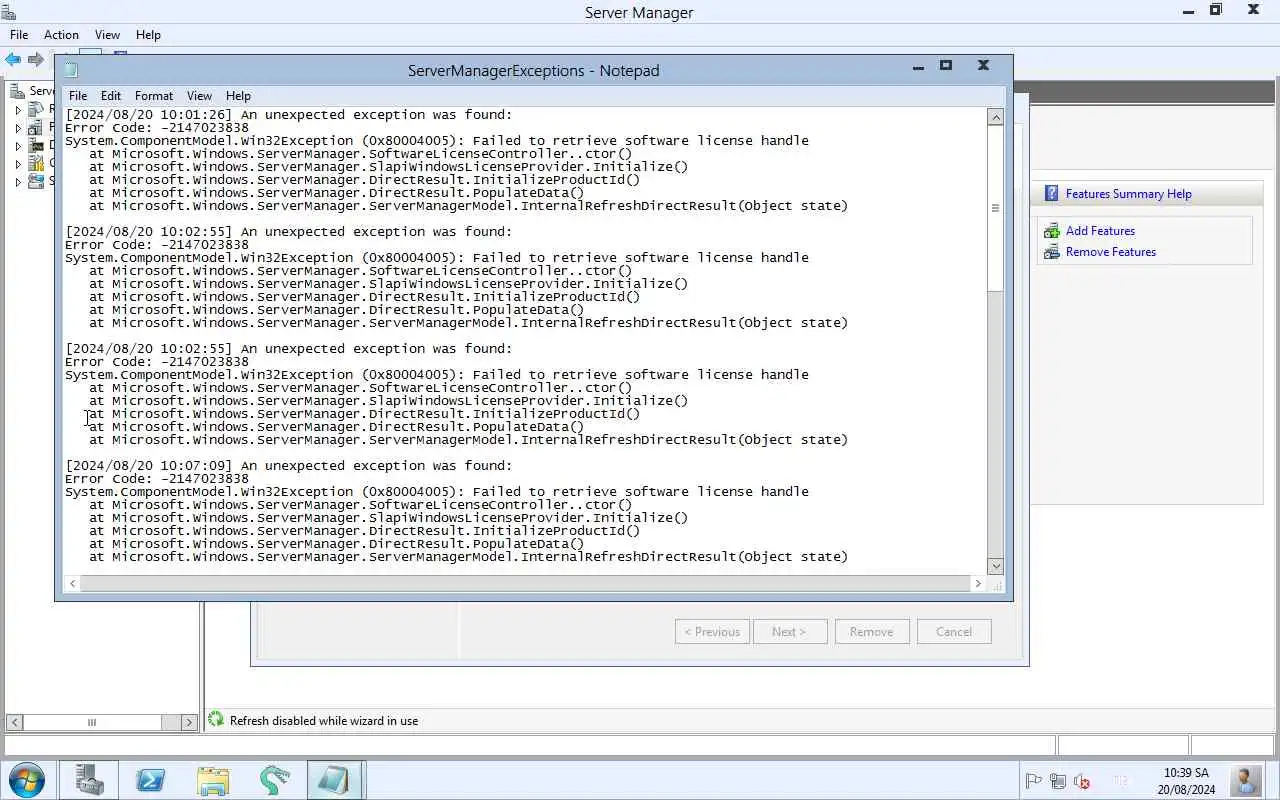This screenshot has width=1280, height=800.
Task: Click Notepad's horizontal scrollbar left arrow
Action: (x=72, y=583)
